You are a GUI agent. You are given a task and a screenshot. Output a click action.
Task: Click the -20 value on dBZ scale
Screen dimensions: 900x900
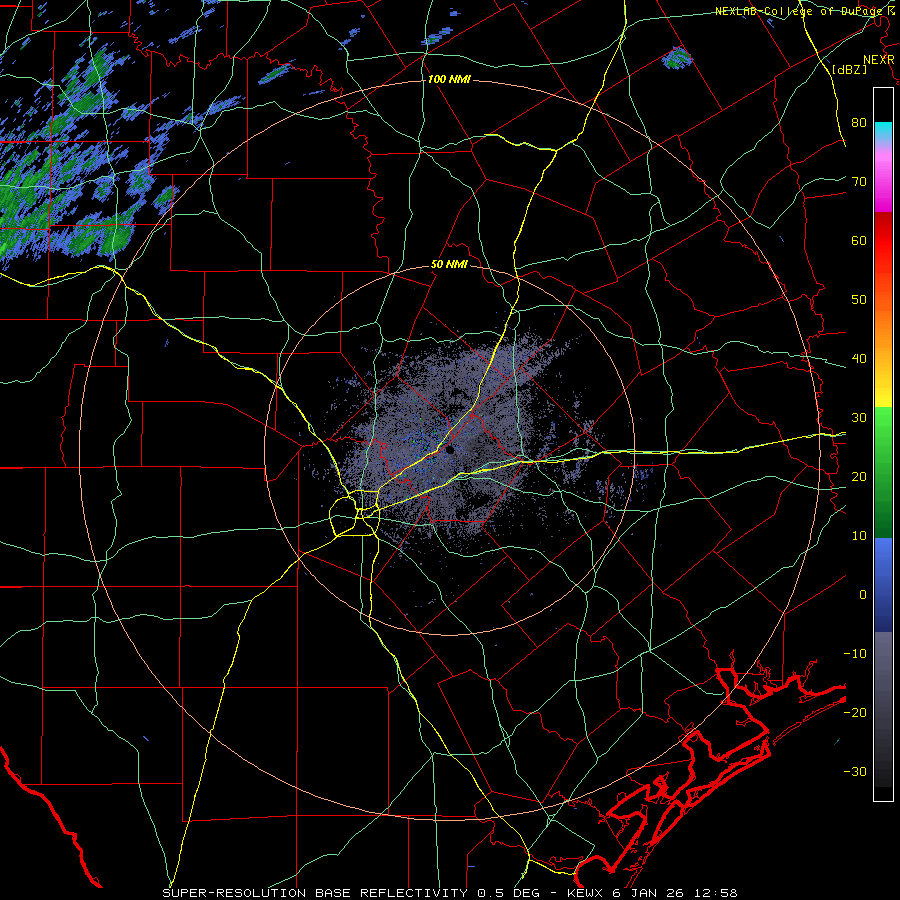click(x=855, y=713)
